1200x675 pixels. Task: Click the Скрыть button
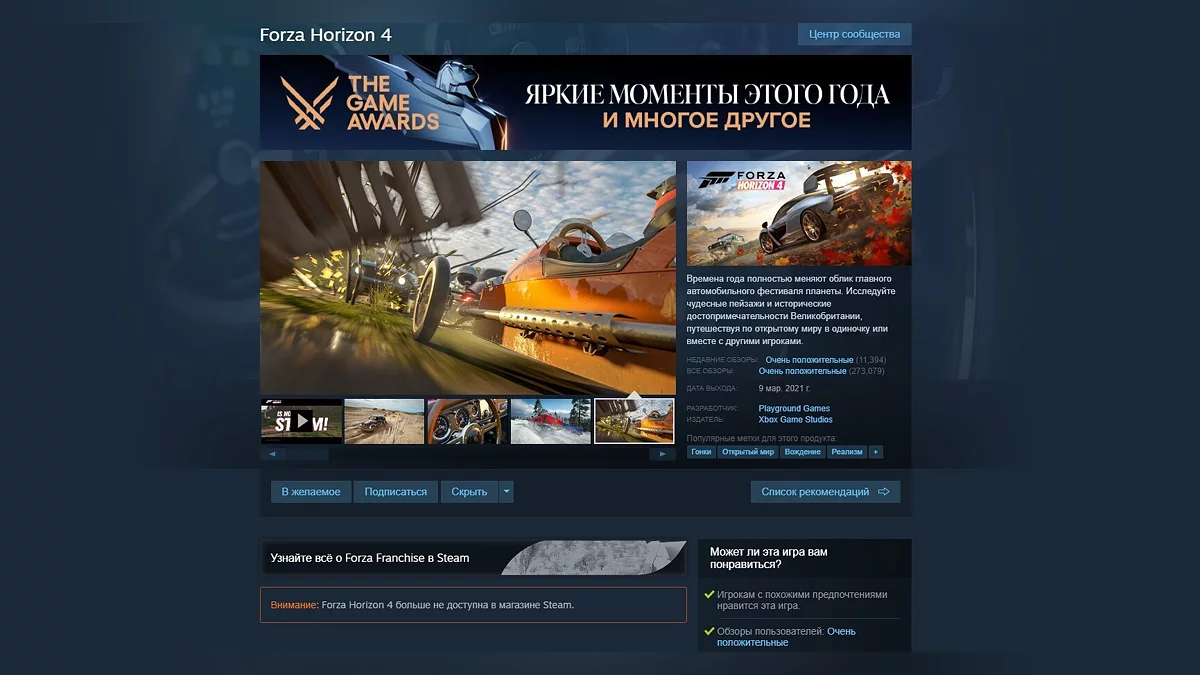tap(469, 491)
